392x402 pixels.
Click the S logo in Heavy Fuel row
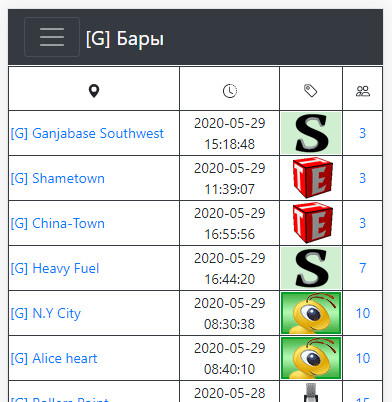311,268
